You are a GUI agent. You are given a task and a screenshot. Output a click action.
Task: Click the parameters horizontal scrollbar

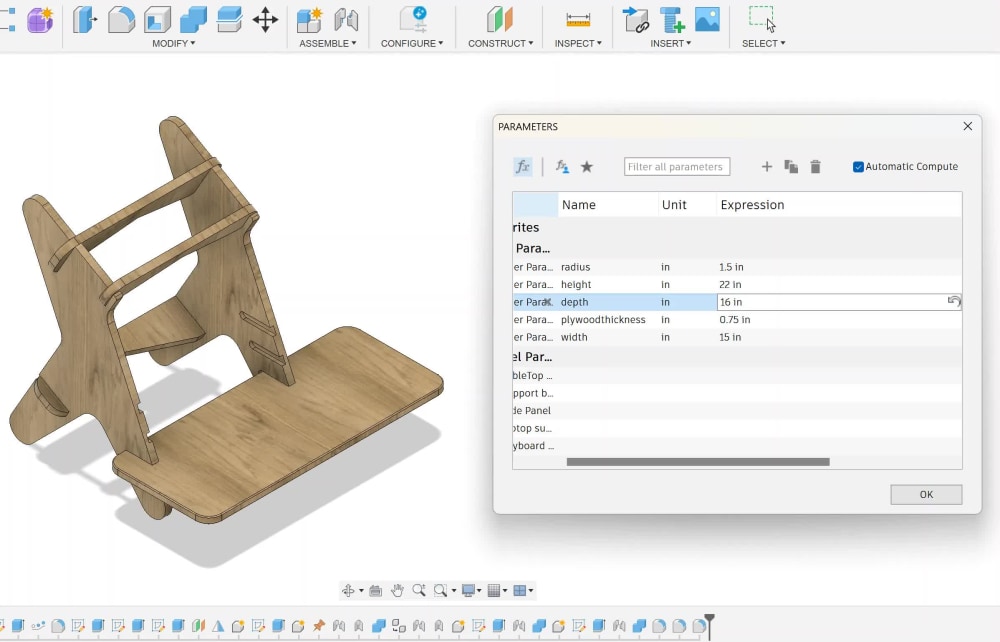tap(698, 462)
